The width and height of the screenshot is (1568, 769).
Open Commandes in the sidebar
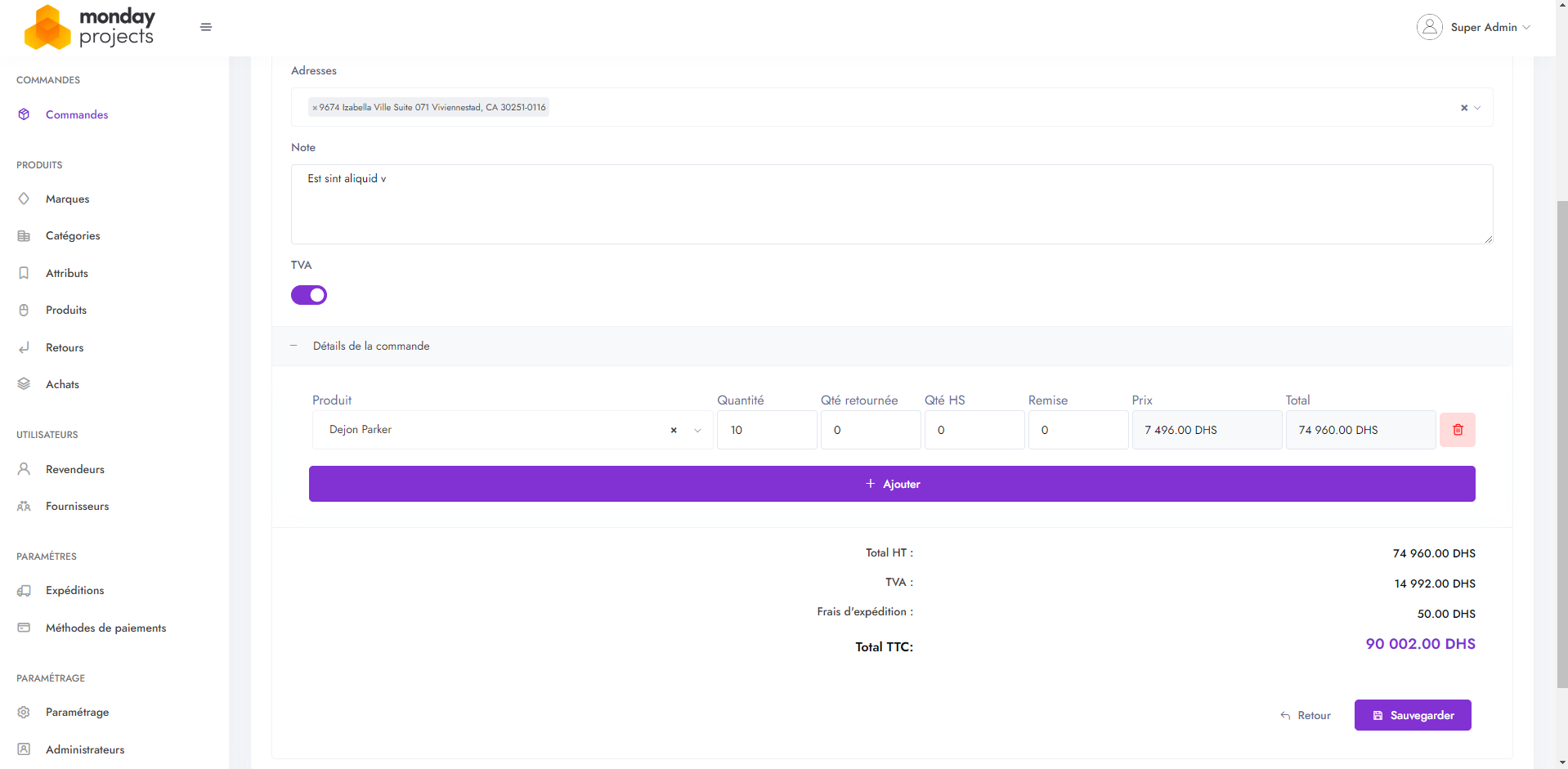[77, 114]
